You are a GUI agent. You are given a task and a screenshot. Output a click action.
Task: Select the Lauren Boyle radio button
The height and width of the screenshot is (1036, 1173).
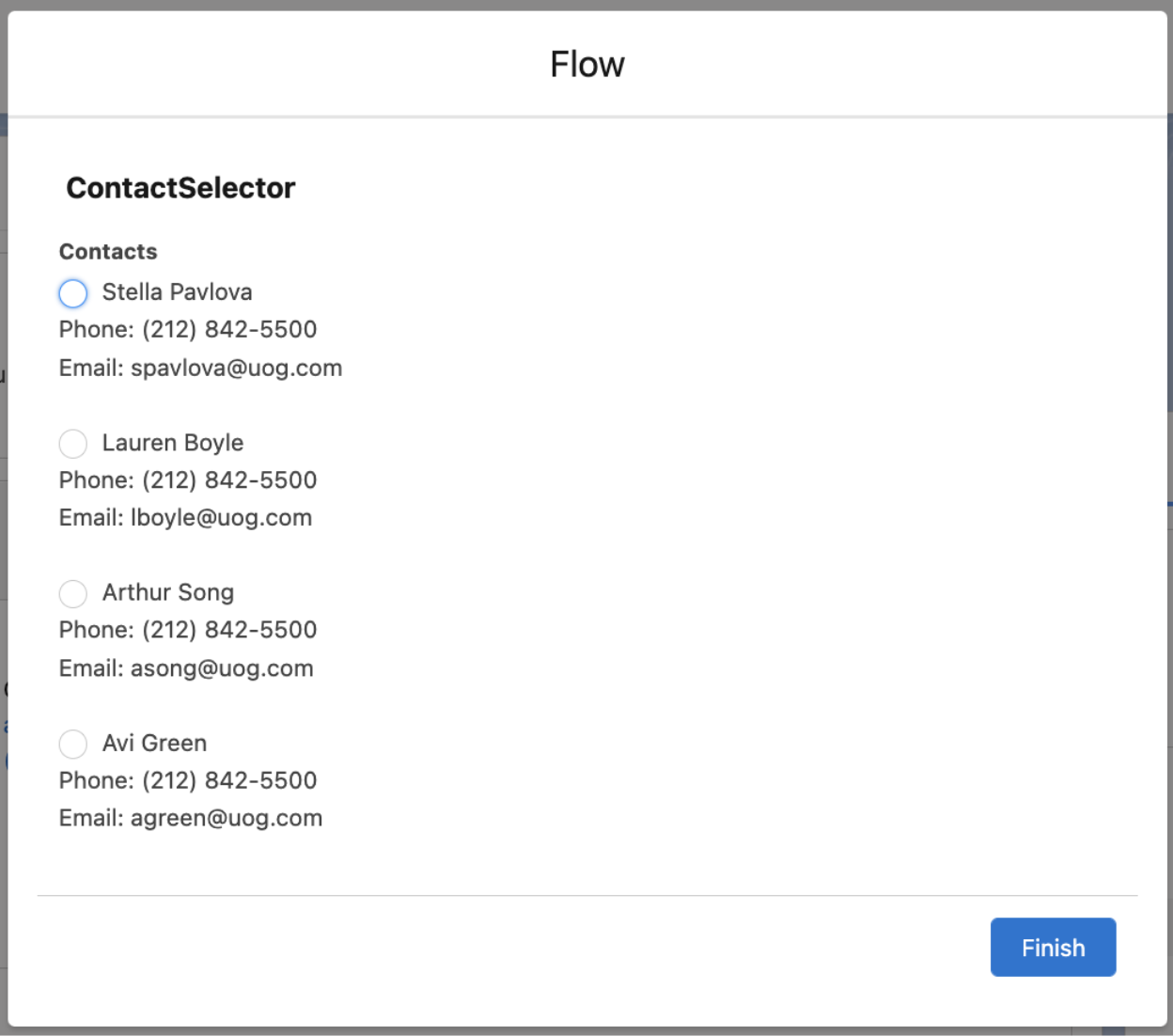tap(72, 444)
